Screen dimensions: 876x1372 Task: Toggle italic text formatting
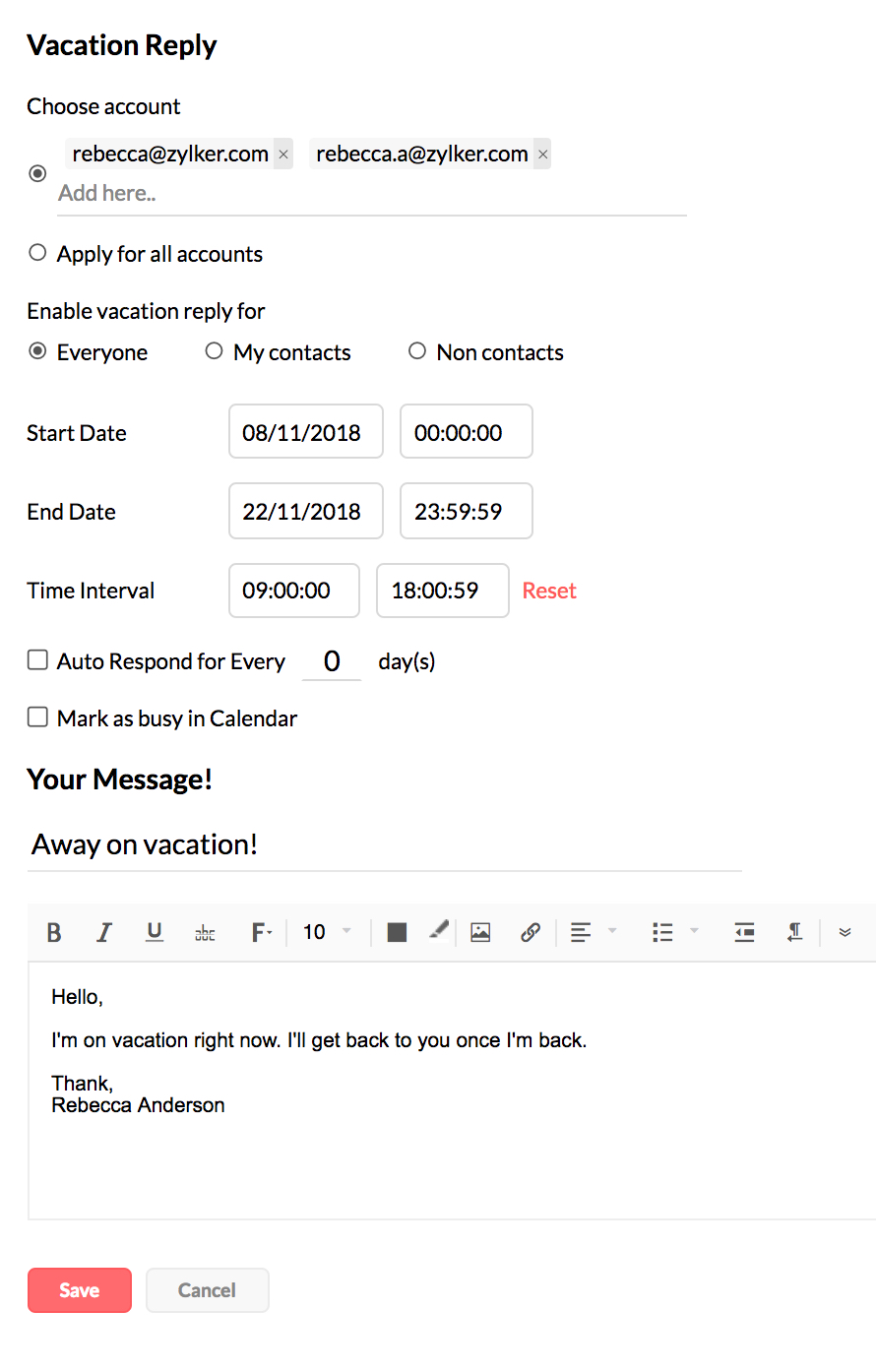pyautogui.click(x=103, y=932)
